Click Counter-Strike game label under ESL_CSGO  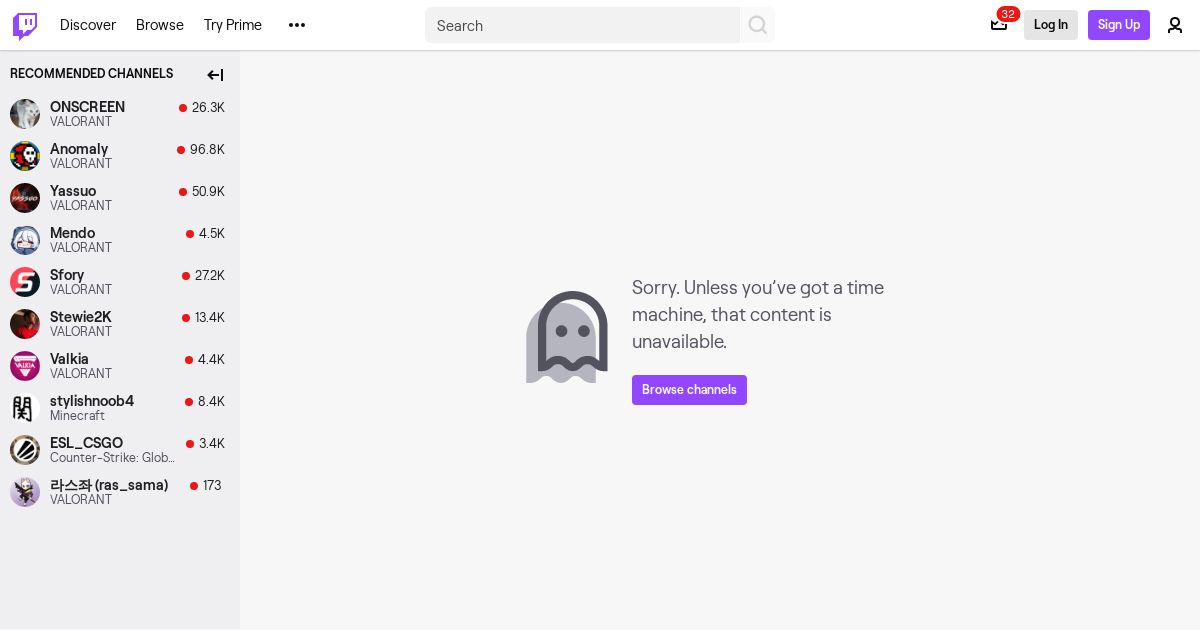[113, 458]
